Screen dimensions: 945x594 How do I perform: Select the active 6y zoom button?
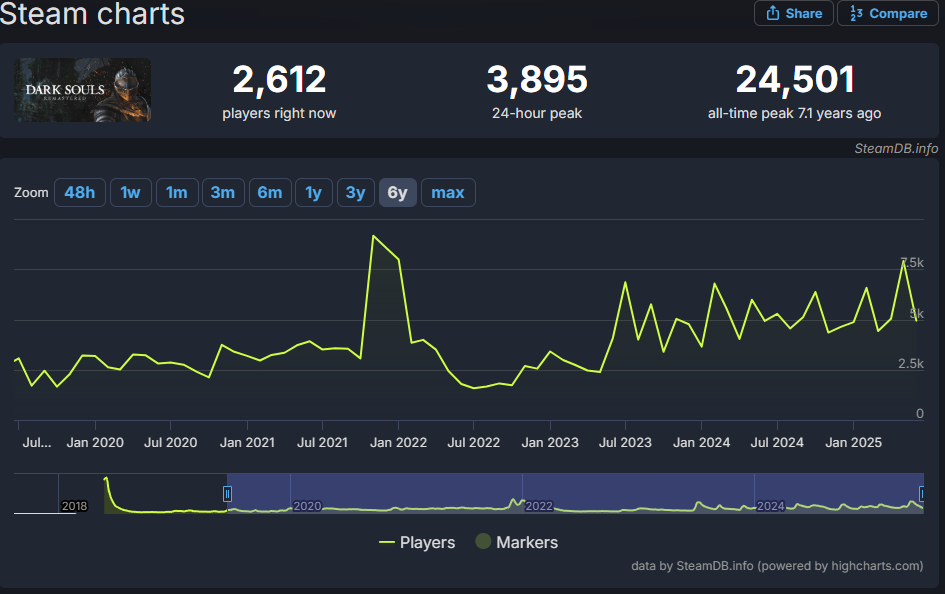click(398, 193)
